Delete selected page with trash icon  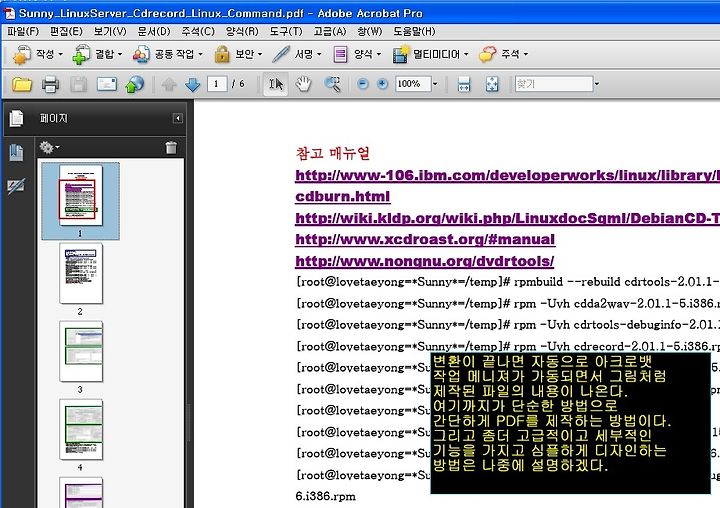point(171,147)
